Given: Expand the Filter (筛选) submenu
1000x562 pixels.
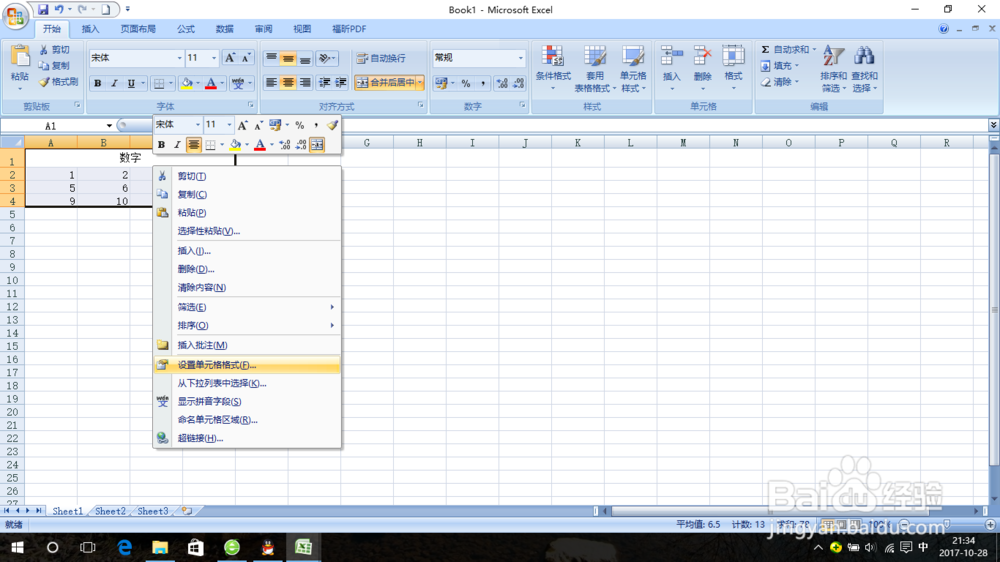Looking at the screenshot, I should (x=332, y=307).
